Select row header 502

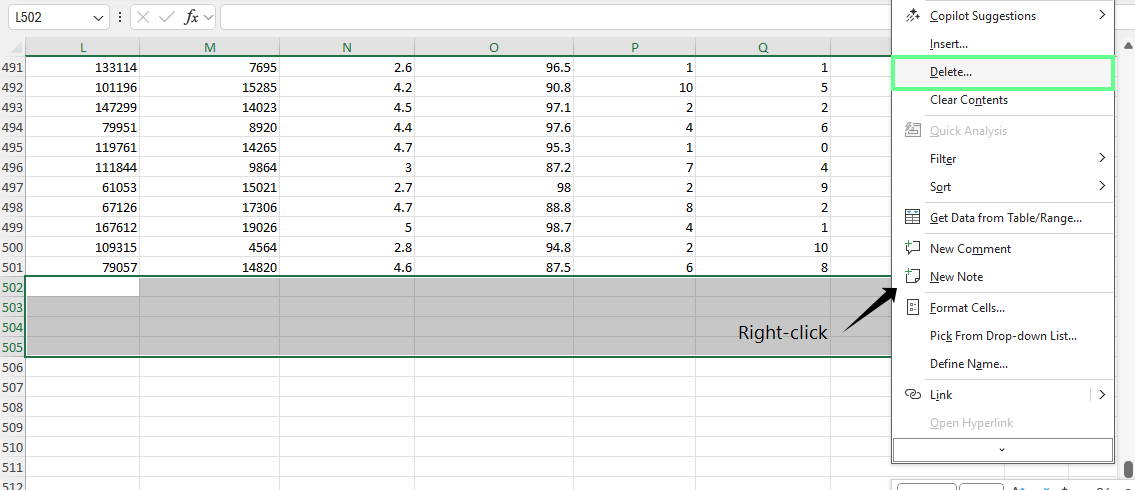pos(12,287)
